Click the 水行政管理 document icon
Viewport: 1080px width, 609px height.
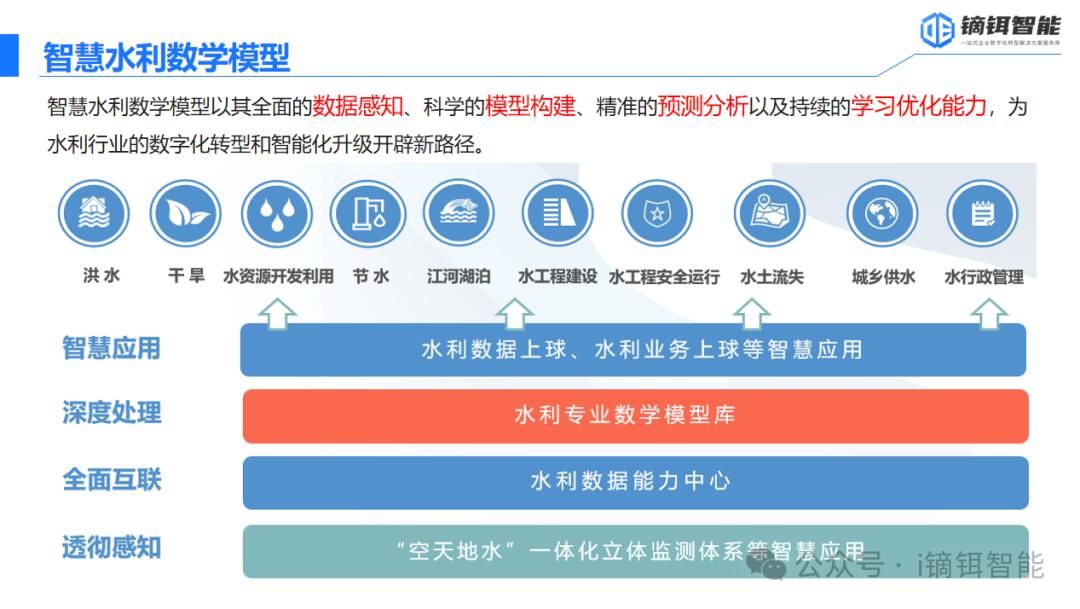click(x=982, y=213)
